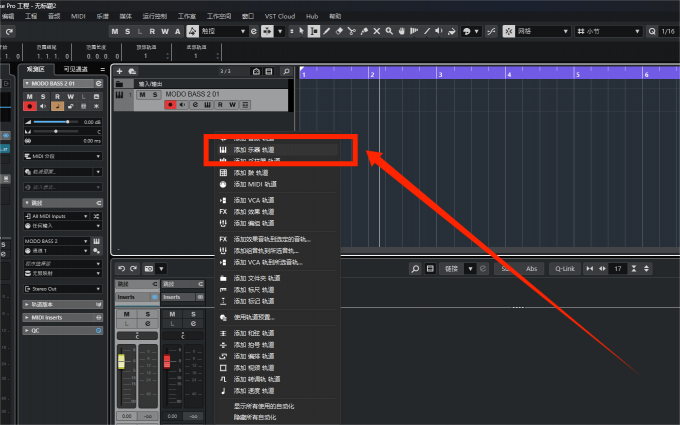This screenshot has height=425, width=680.
Task: Open Edit Instrument keyboard icon on MODO BASS track
Action: [208, 105]
